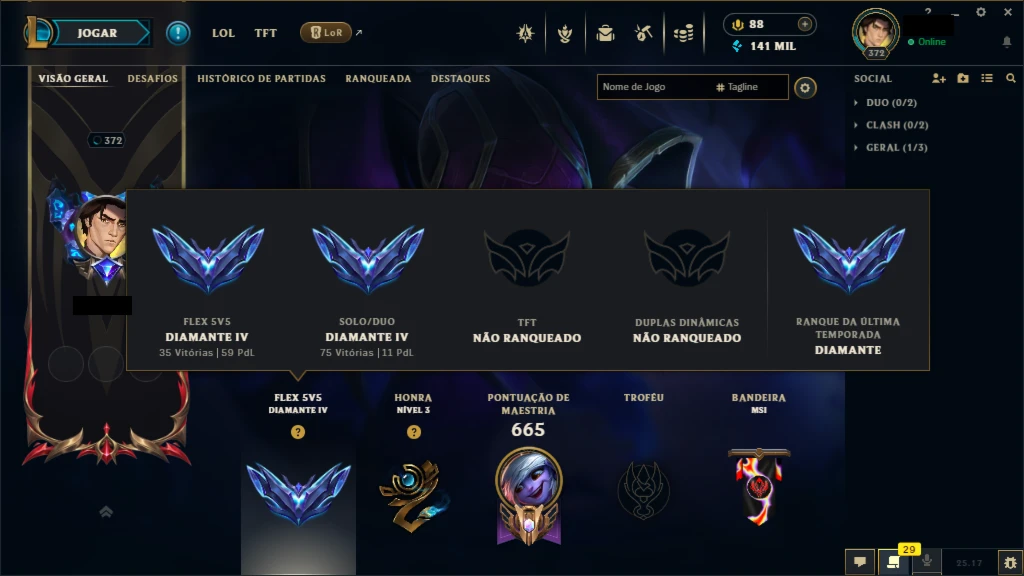
Task: Select the Tristana mastery score emblem
Action: (528, 496)
